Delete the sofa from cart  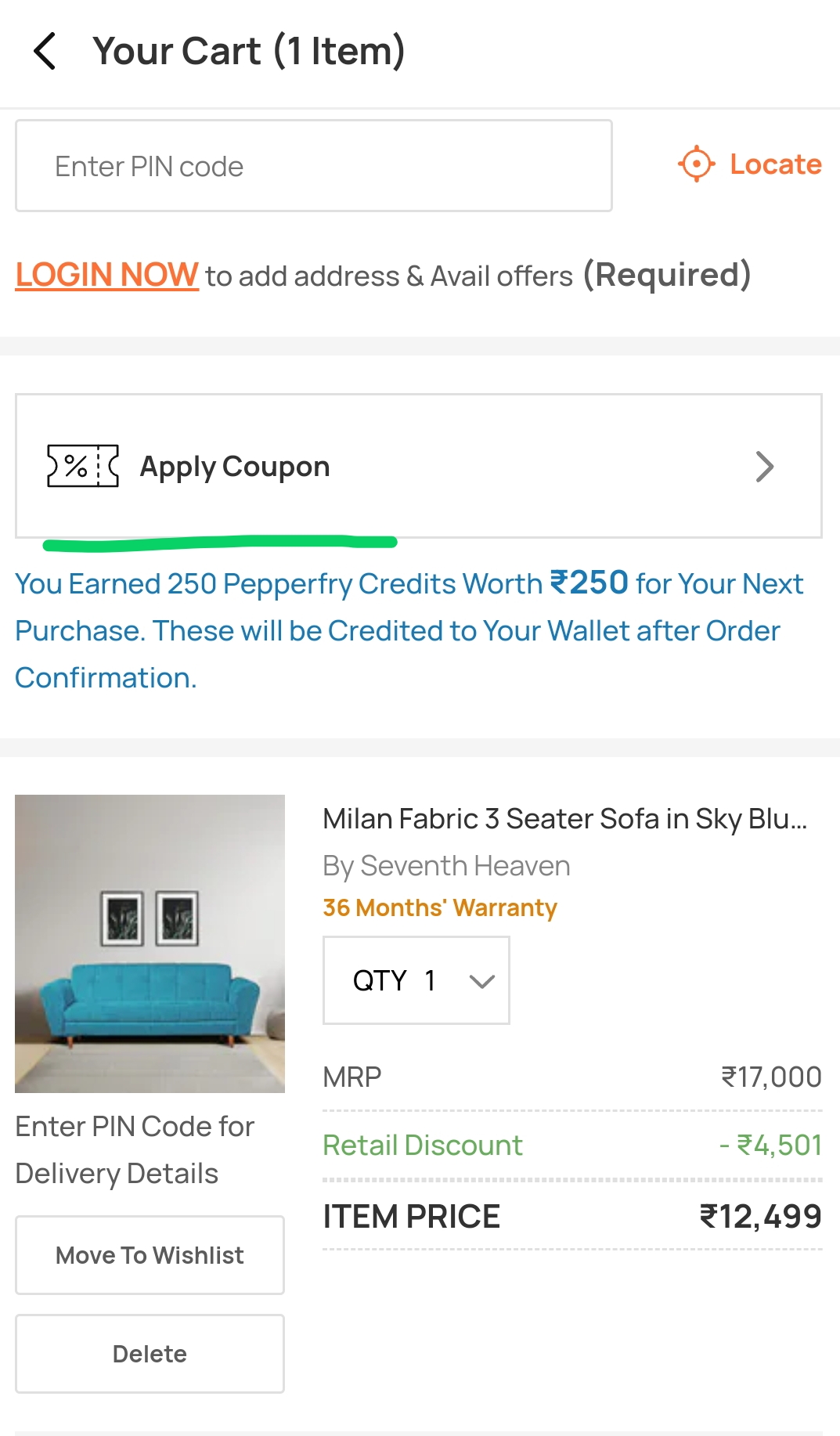click(x=150, y=1354)
